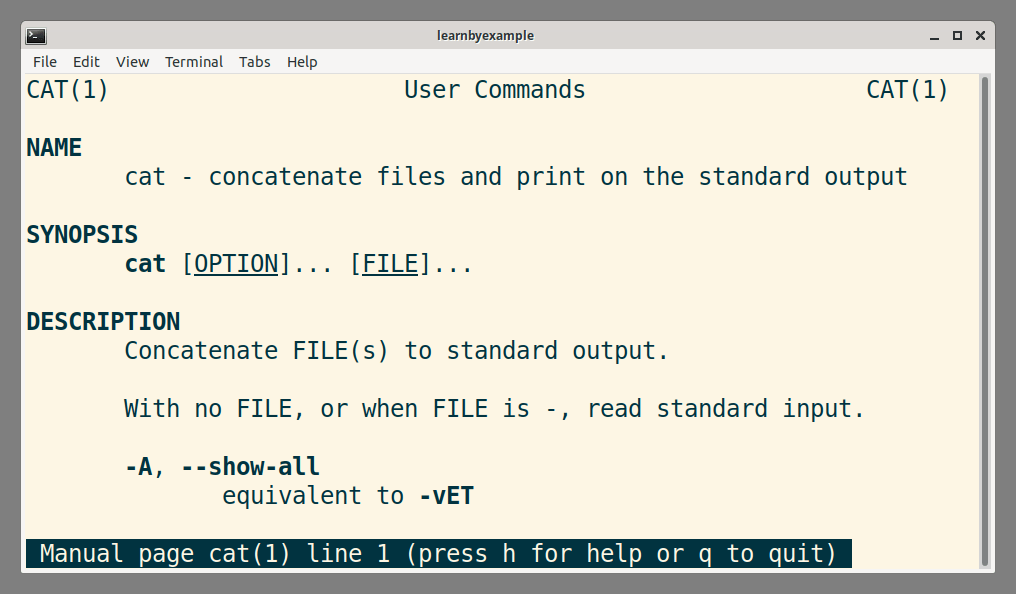Click the underlined FILE link in SYNOPSIS
Viewport: 1016px width, 594px height.
[390, 263]
